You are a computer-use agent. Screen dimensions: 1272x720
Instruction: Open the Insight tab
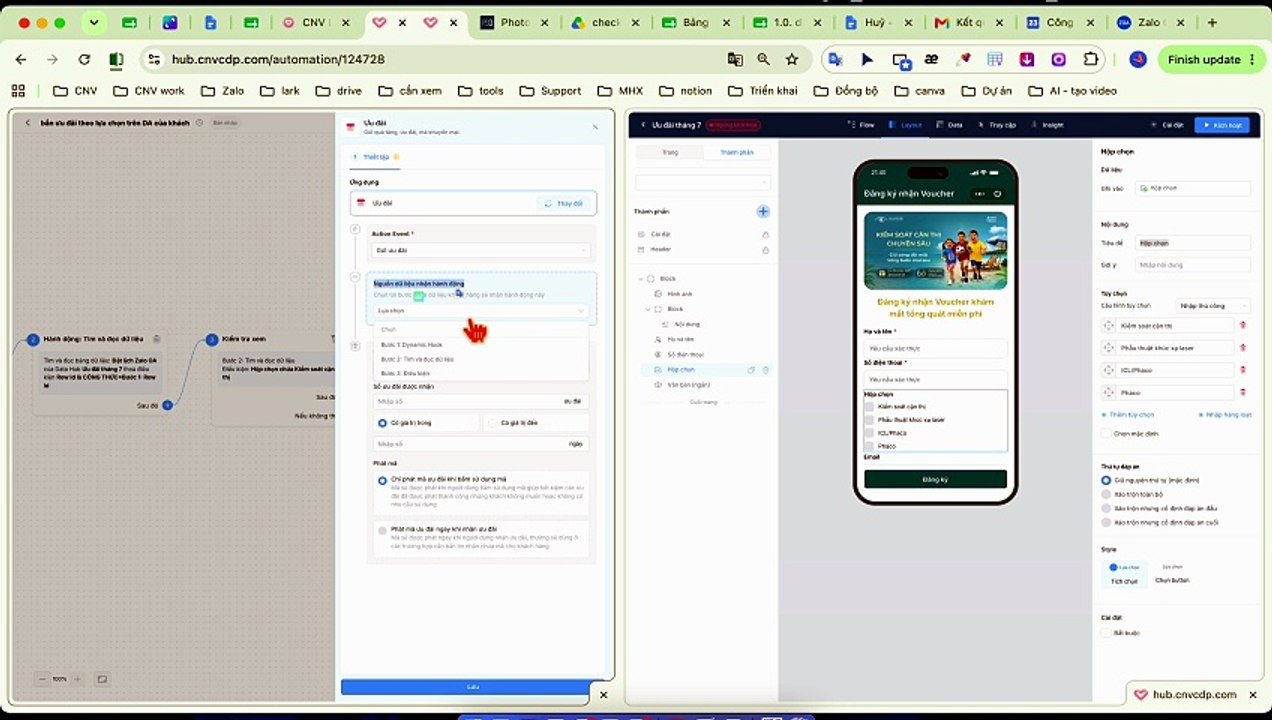tap(1048, 125)
